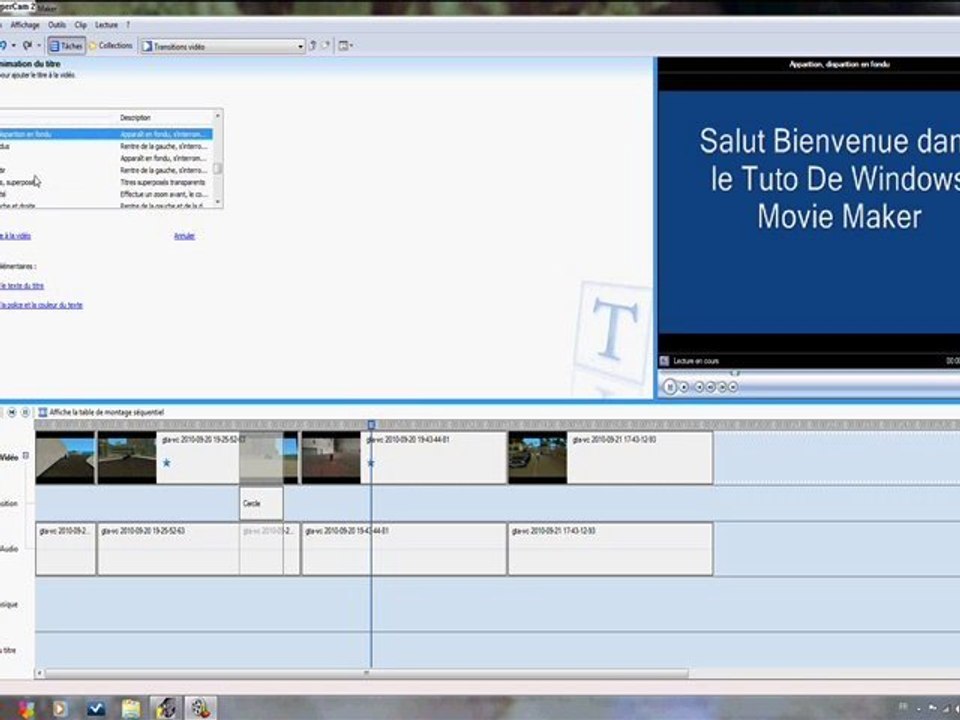Click the timeline scroll left arrow
960x720 pixels.
pyautogui.click(x=40, y=673)
